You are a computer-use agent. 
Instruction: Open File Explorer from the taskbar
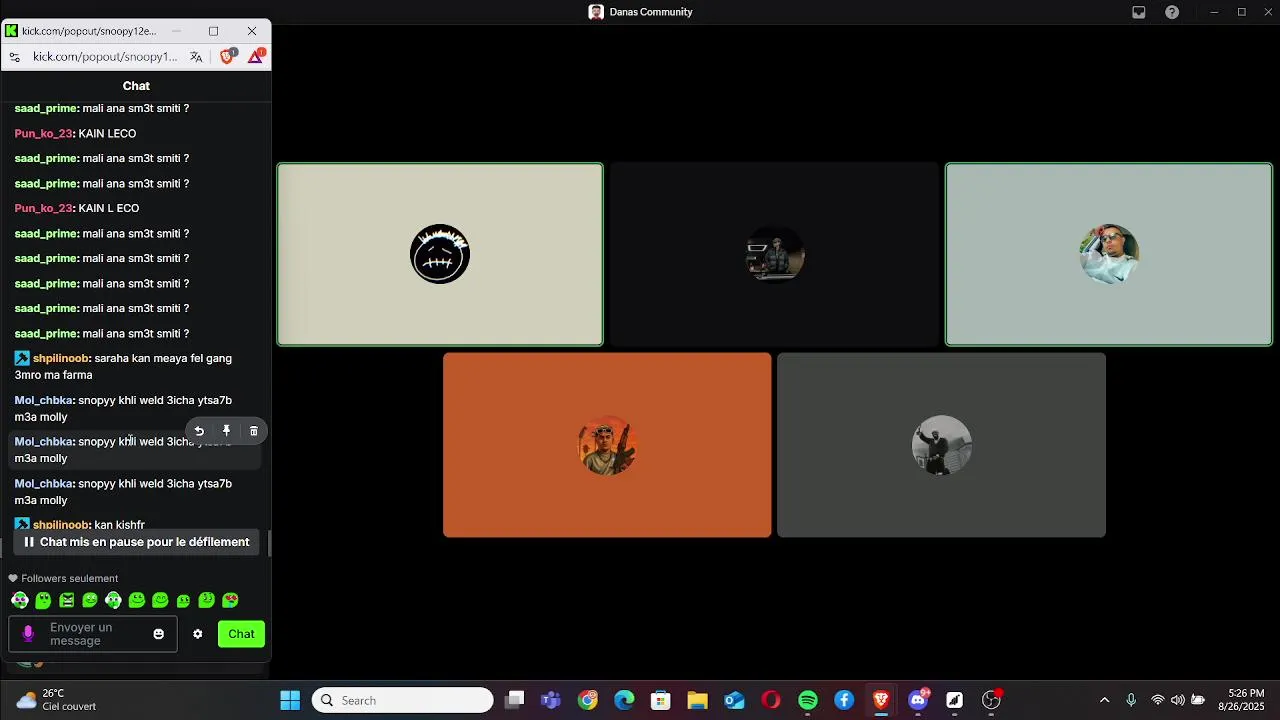click(x=697, y=700)
